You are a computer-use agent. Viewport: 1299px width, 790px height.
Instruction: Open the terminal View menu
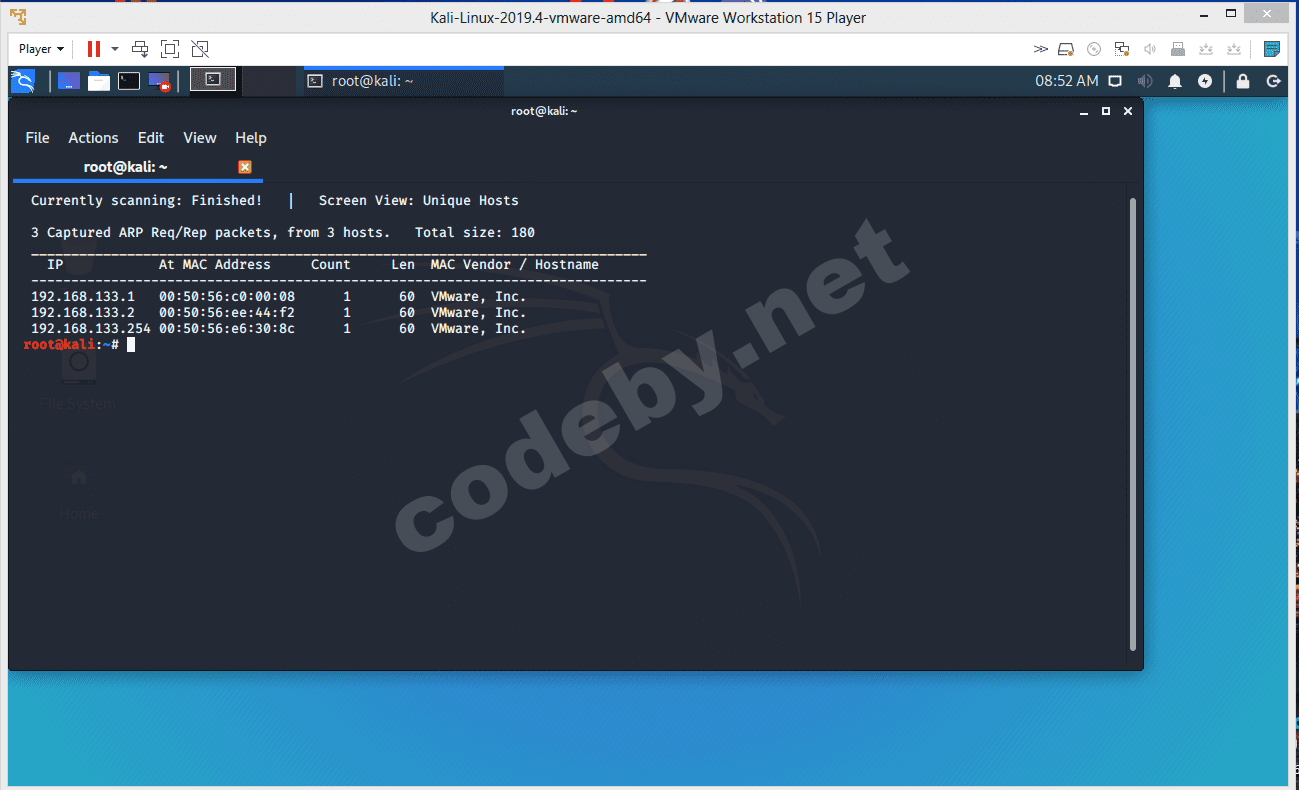coord(200,138)
